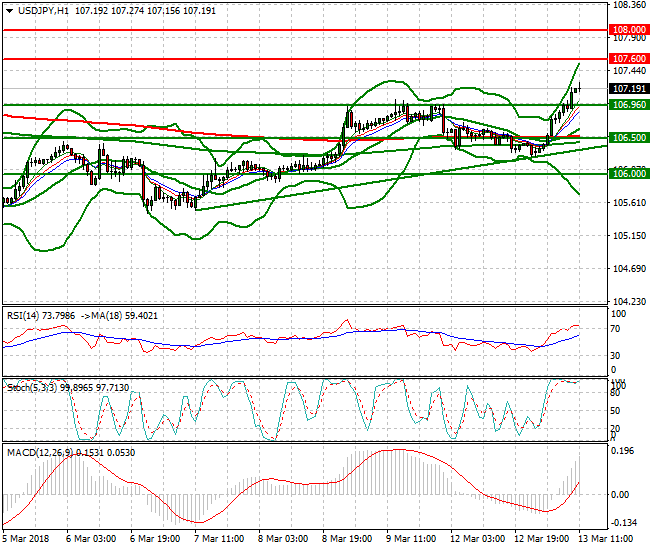Click the 0.196 value on MACD scale
The height and width of the screenshot is (550, 650).
623,451
